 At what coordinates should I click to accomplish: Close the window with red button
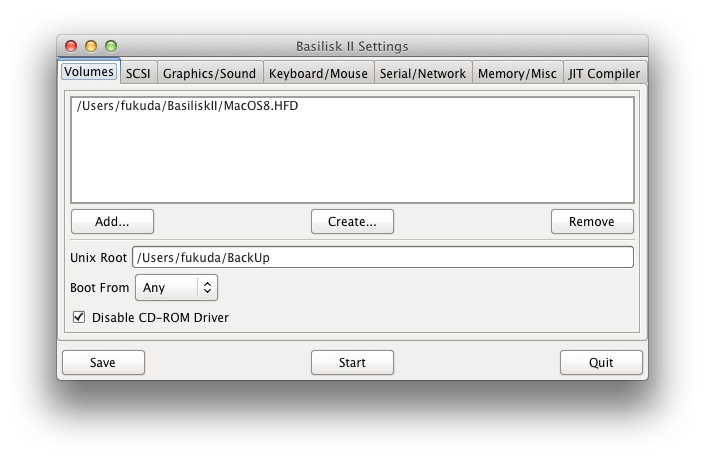point(71,46)
